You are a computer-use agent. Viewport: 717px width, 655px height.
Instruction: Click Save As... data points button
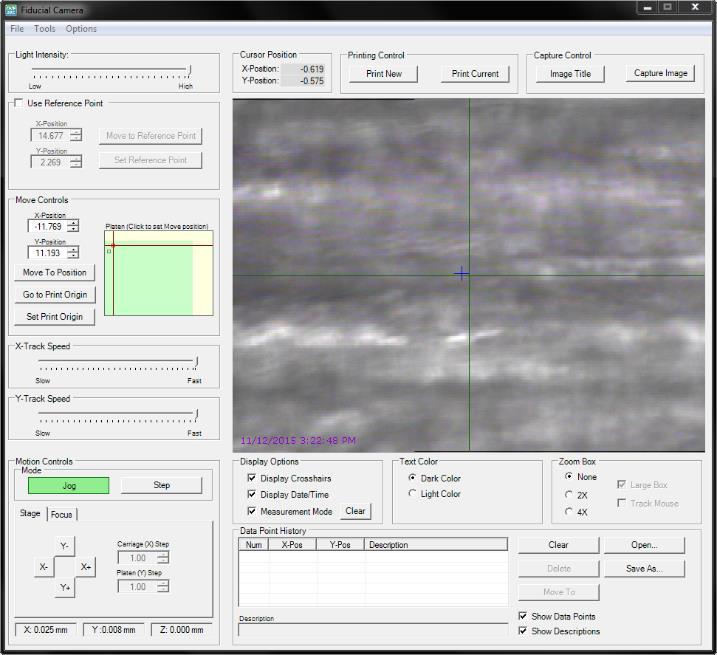point(644,569)
